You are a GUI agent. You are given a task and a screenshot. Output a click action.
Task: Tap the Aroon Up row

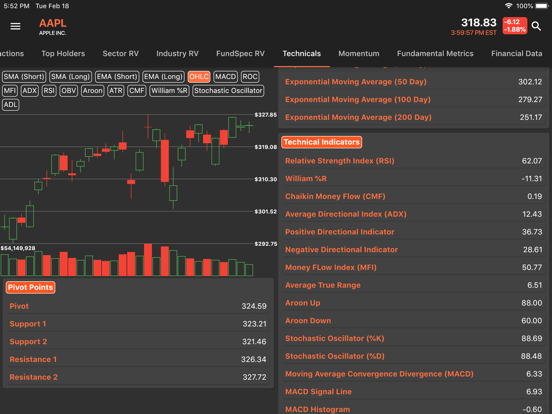(x=414, y=303)
